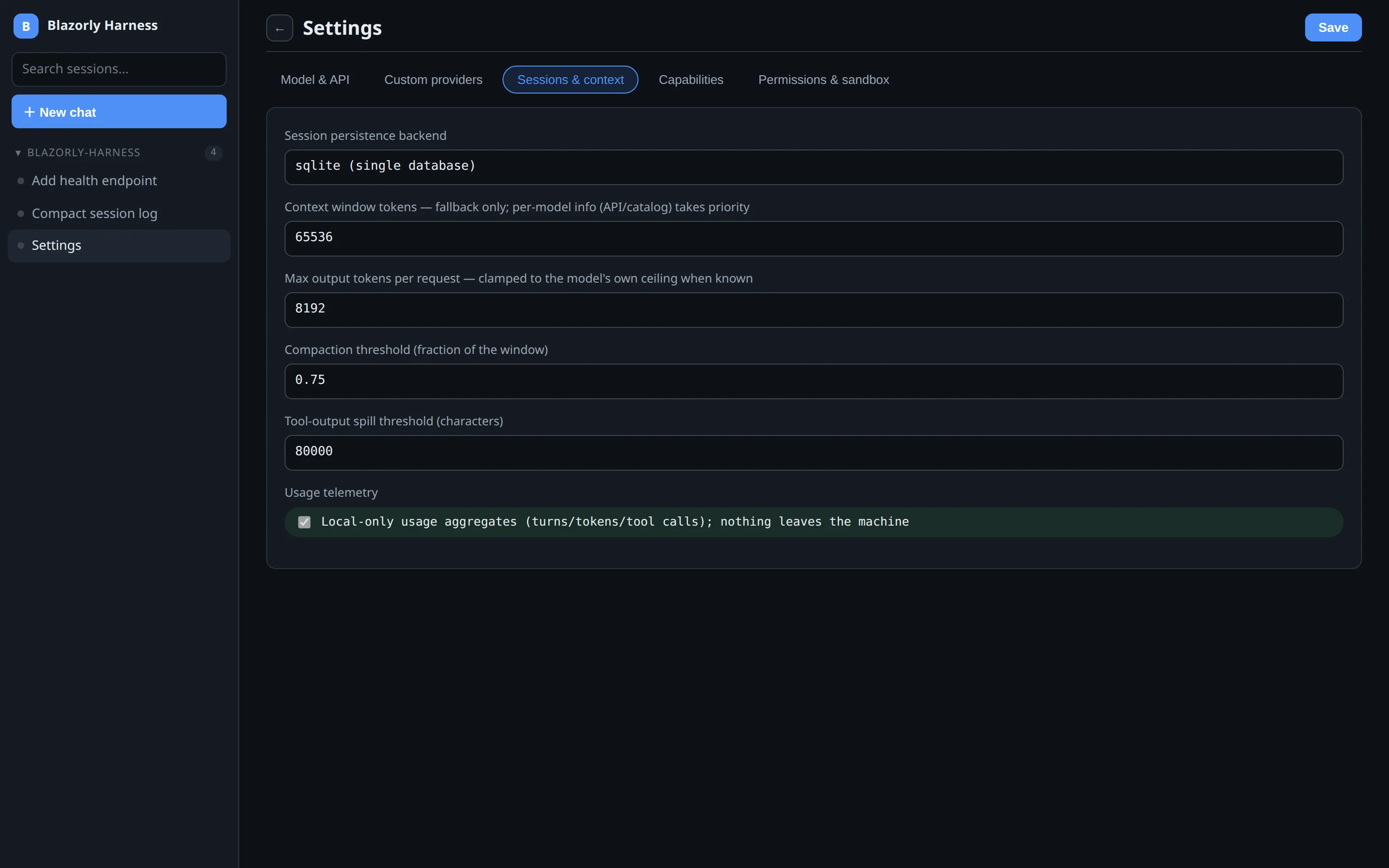Select the Settings session in sidebar
The width and height of the screenshot is (1389, 868).
119,246
